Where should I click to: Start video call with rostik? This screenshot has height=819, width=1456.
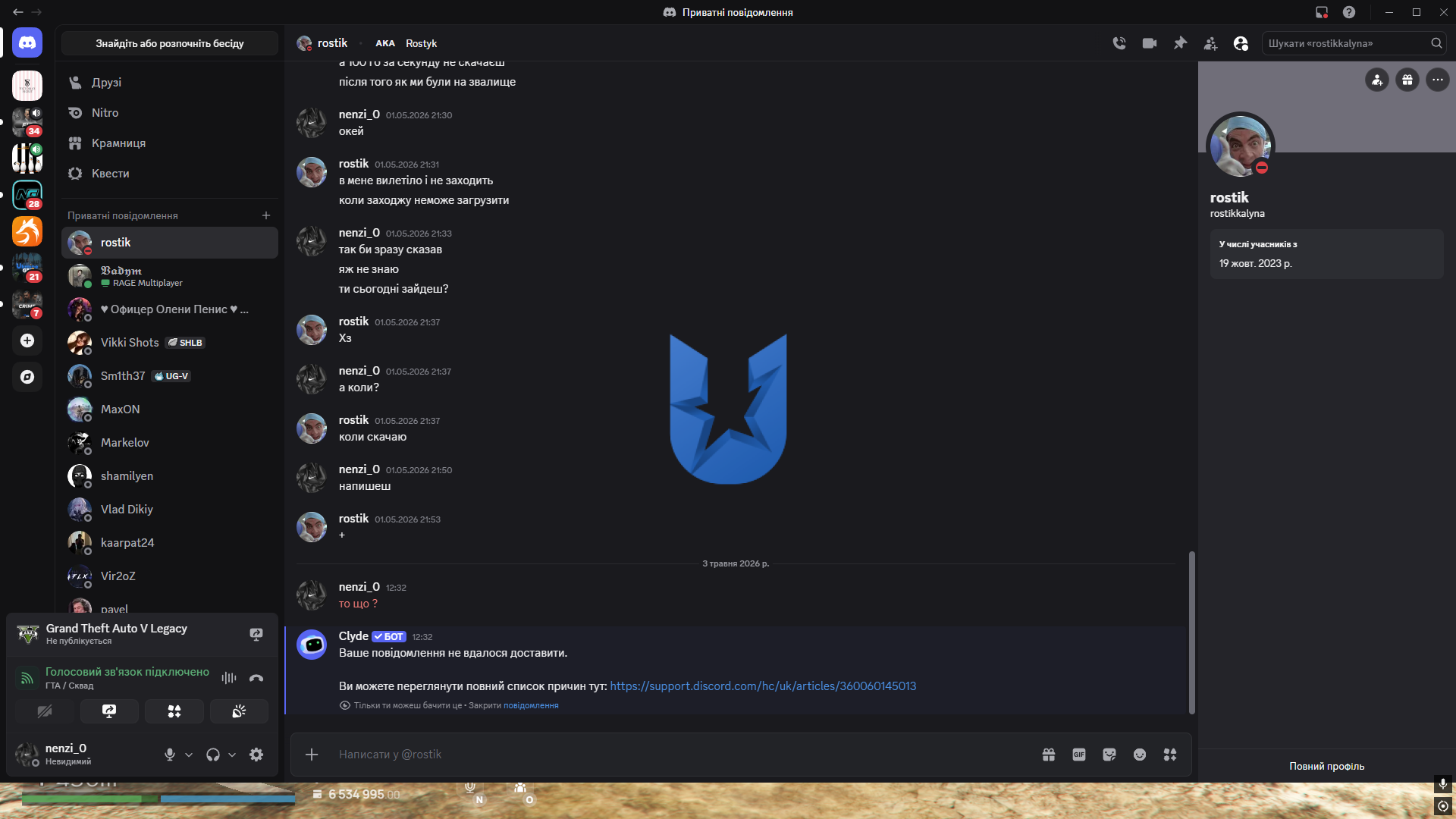click(1150, 43)
